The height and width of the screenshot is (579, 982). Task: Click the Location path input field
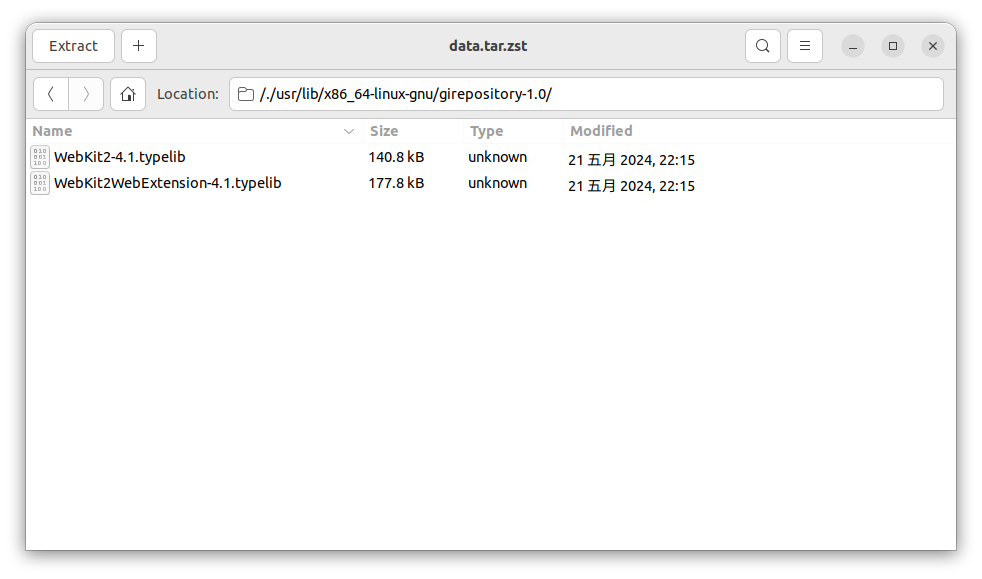pos(586,94)
